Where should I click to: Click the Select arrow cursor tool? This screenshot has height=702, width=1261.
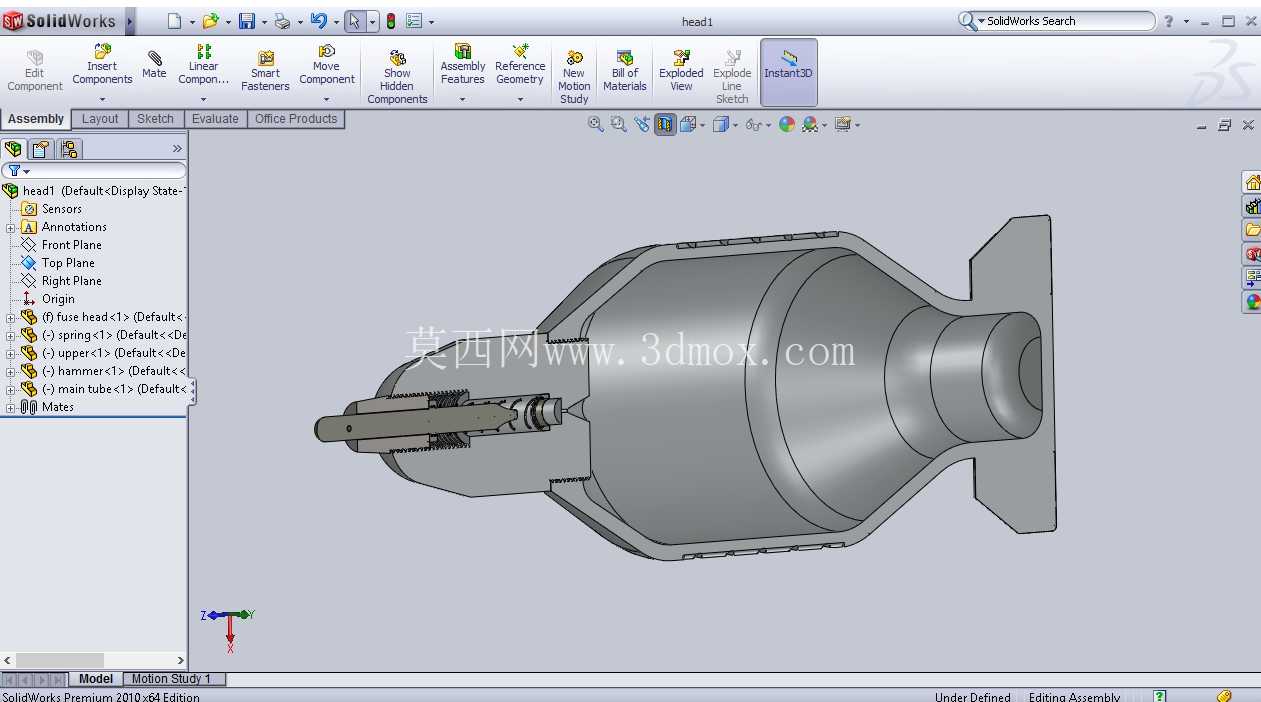355,21
